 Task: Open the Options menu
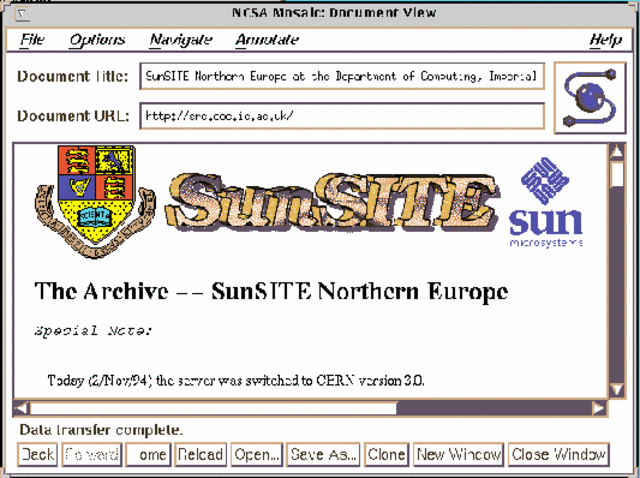point(97,40)
